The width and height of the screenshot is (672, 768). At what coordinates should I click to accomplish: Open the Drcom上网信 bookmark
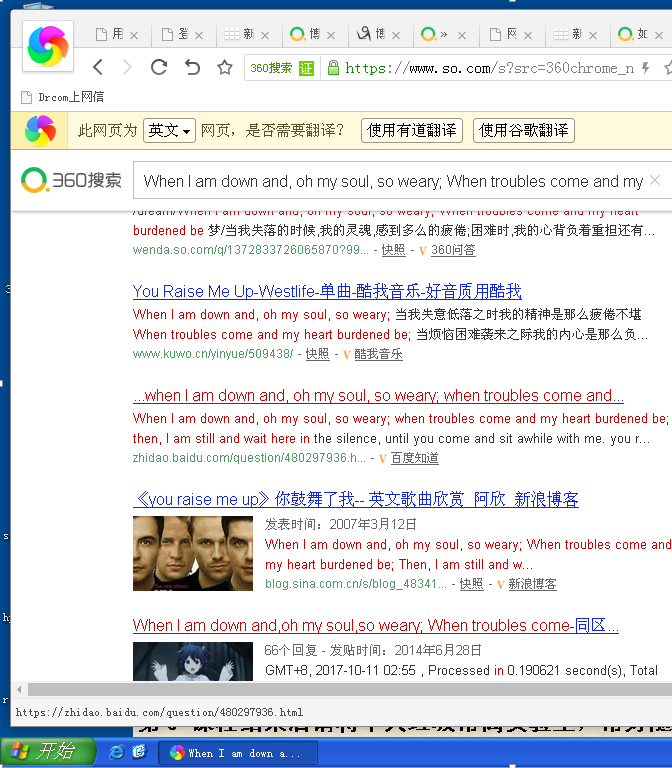[x=63, y=97]
